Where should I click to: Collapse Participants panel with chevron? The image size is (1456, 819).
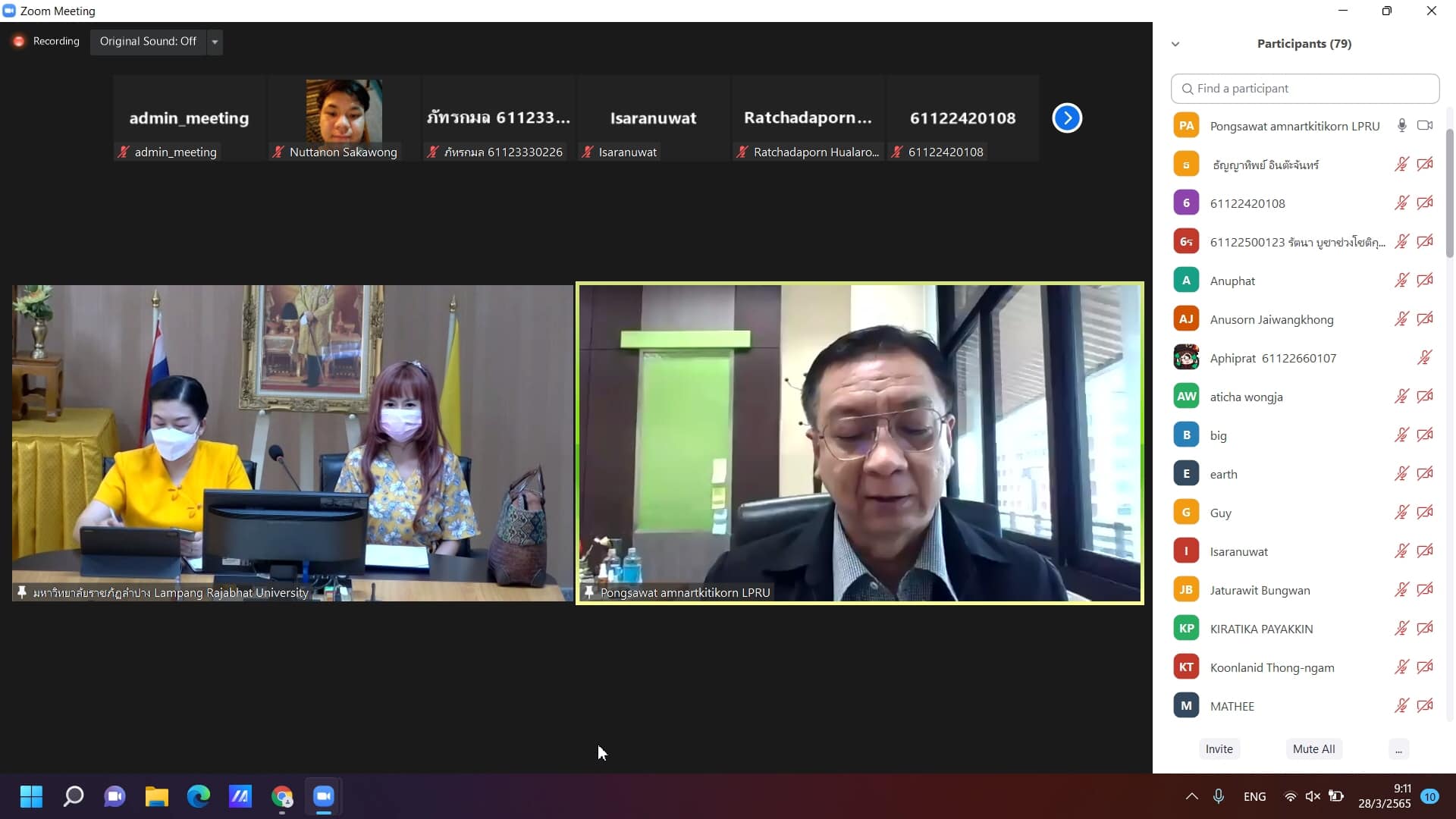(x=1175, y=44)
